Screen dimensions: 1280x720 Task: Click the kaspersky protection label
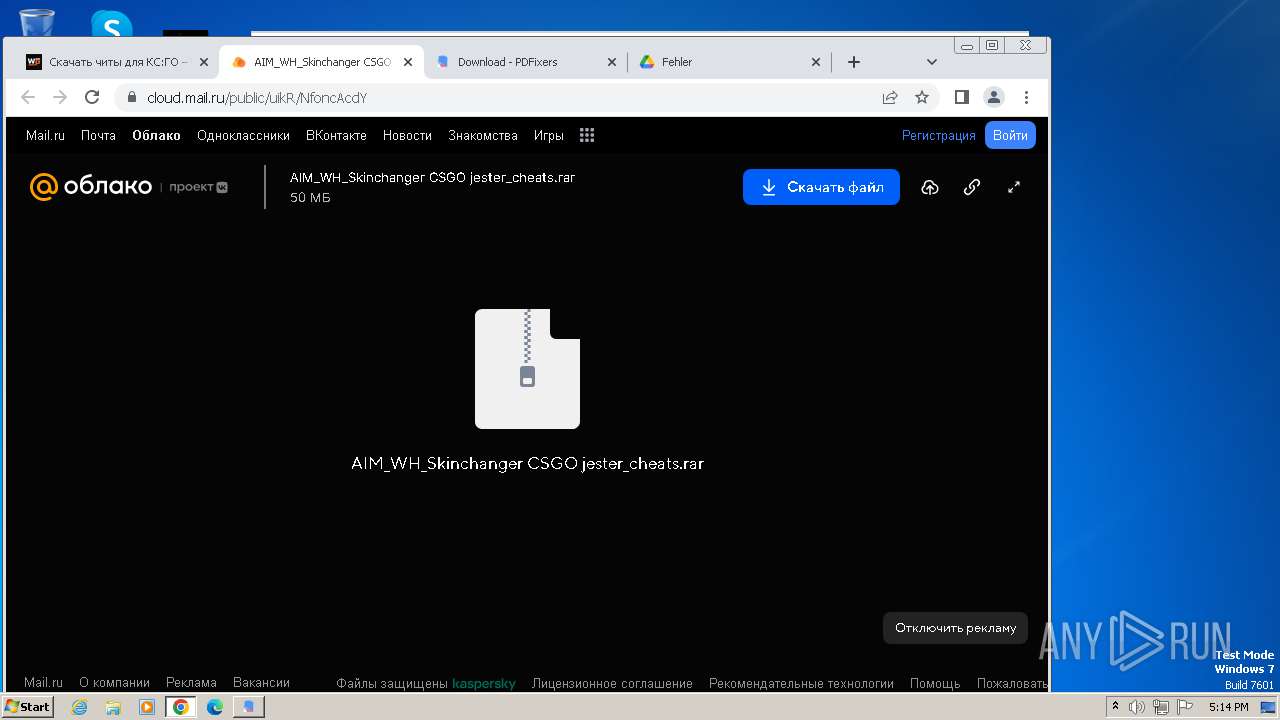(484, 684)
